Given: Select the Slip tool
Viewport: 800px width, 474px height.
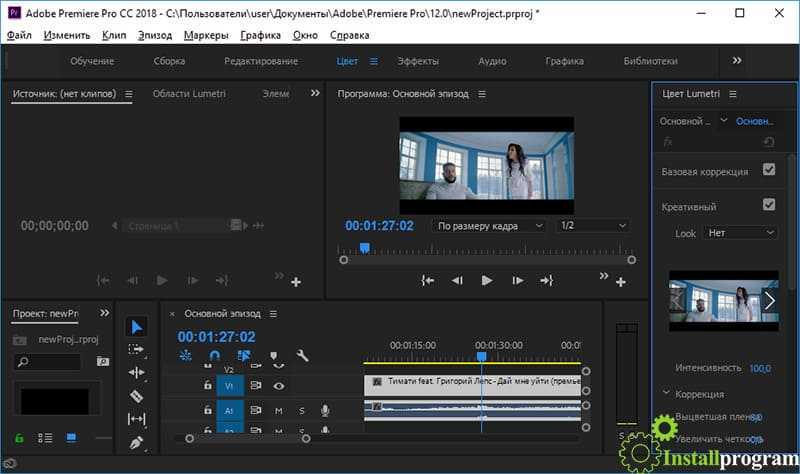Looking at the screenshot, I should (136, 419).
